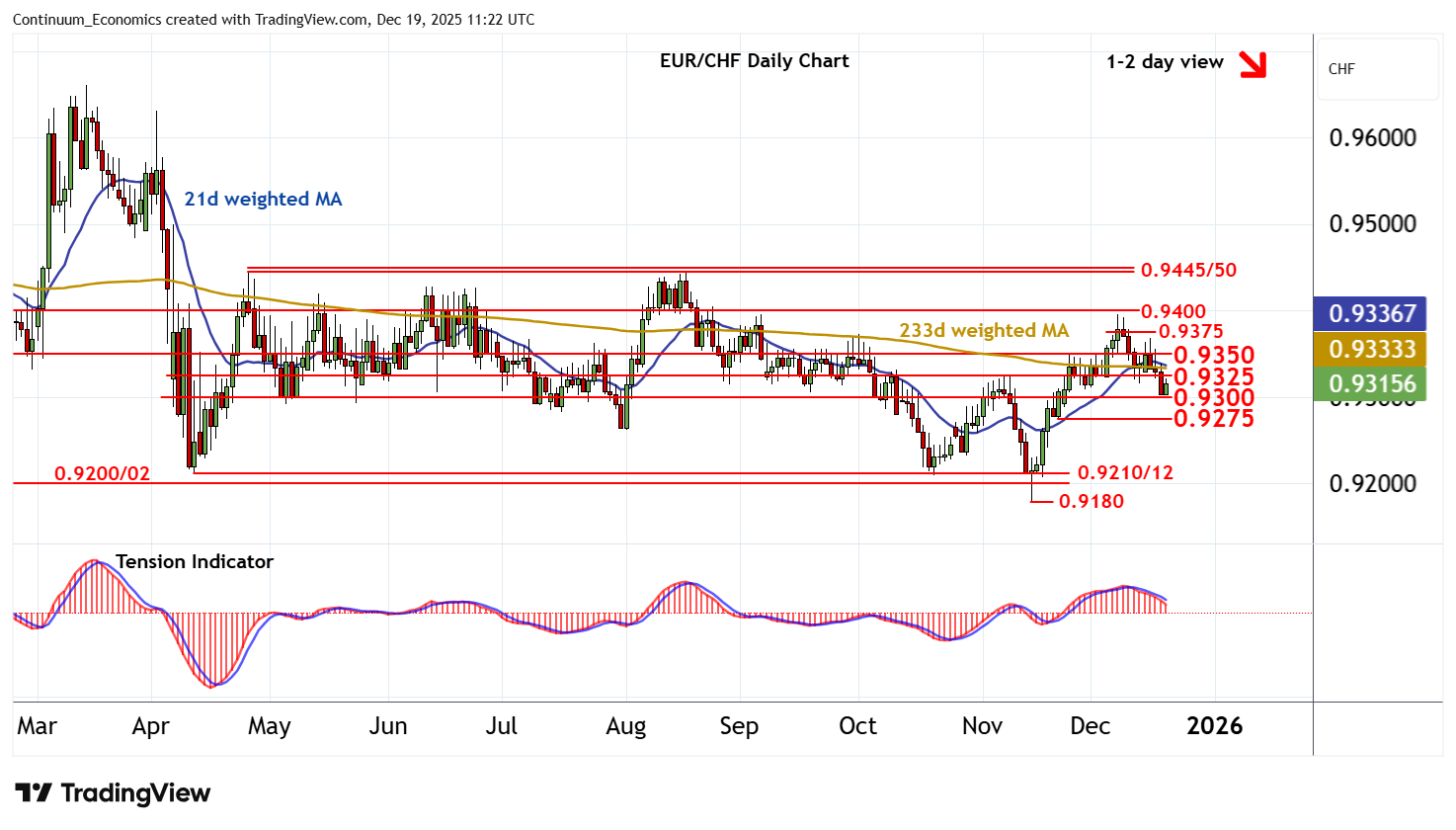Select the blue 0.93367 price tag
The image size is (1456, 830).
1371,313
